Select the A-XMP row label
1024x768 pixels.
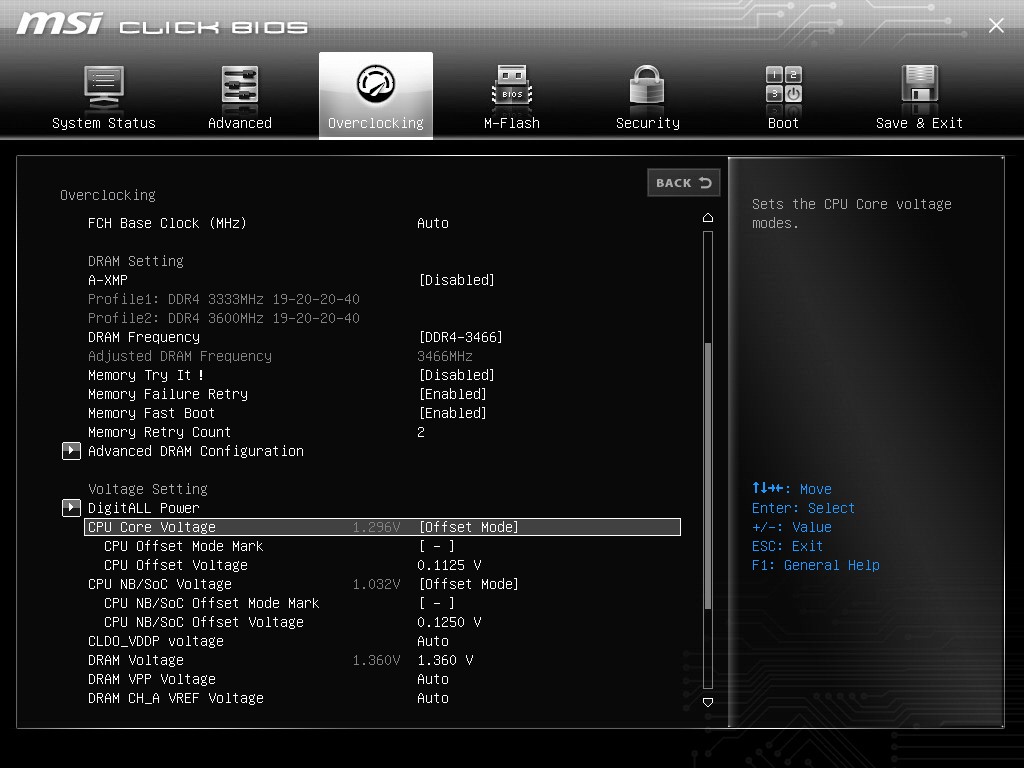[108, 280]
